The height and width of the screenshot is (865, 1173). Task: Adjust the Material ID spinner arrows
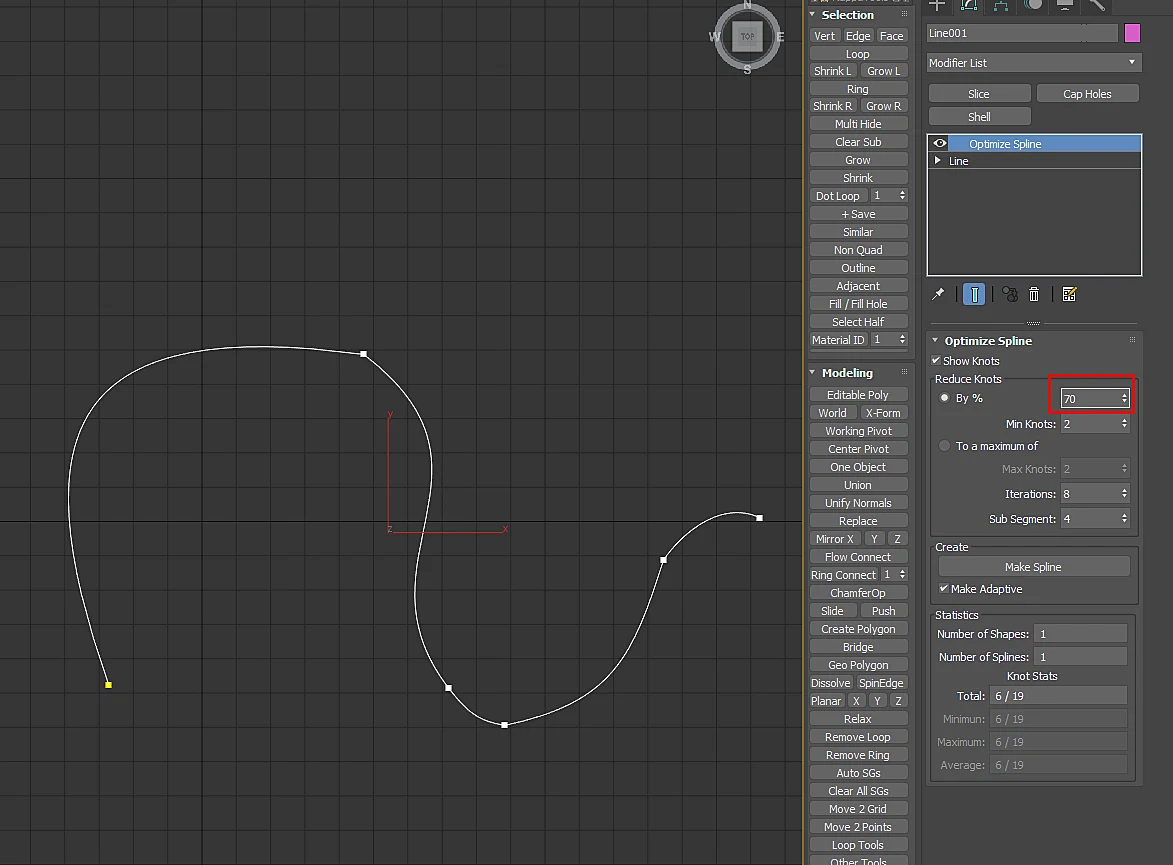902,340
